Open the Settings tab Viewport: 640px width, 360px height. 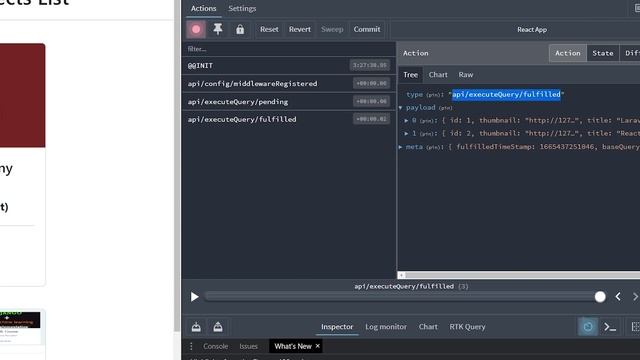(242, 9)
